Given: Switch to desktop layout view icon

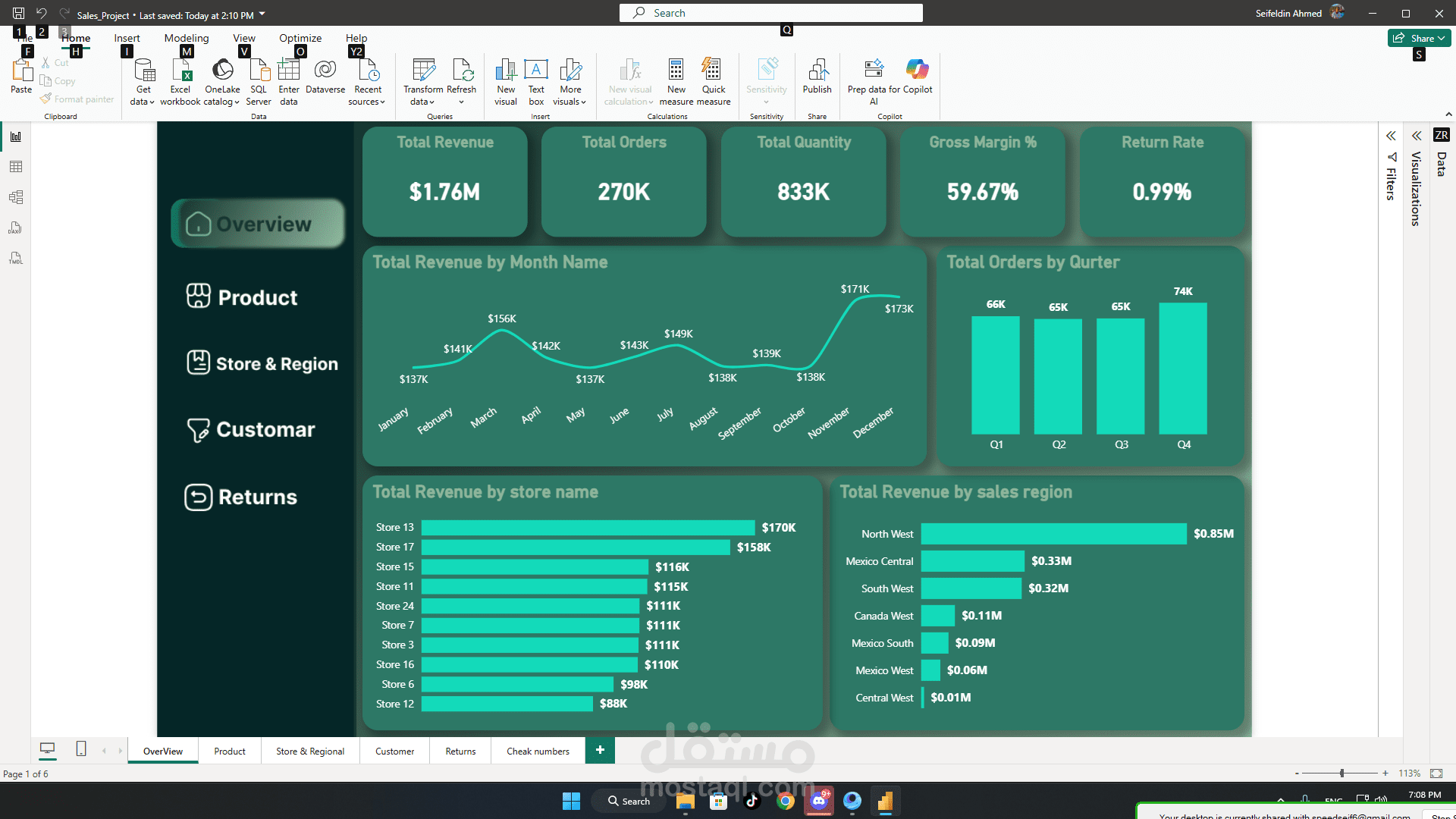Looking at the screenshot, I should click(47, 749).
